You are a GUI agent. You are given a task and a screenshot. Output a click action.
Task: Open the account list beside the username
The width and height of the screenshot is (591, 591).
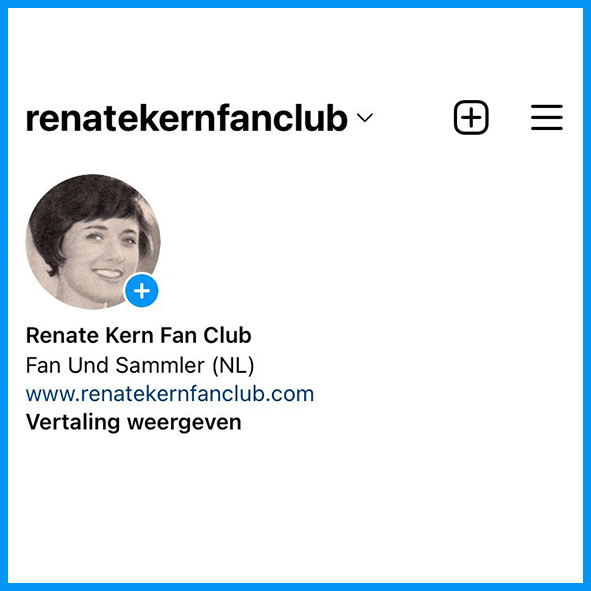pos(364,118)
